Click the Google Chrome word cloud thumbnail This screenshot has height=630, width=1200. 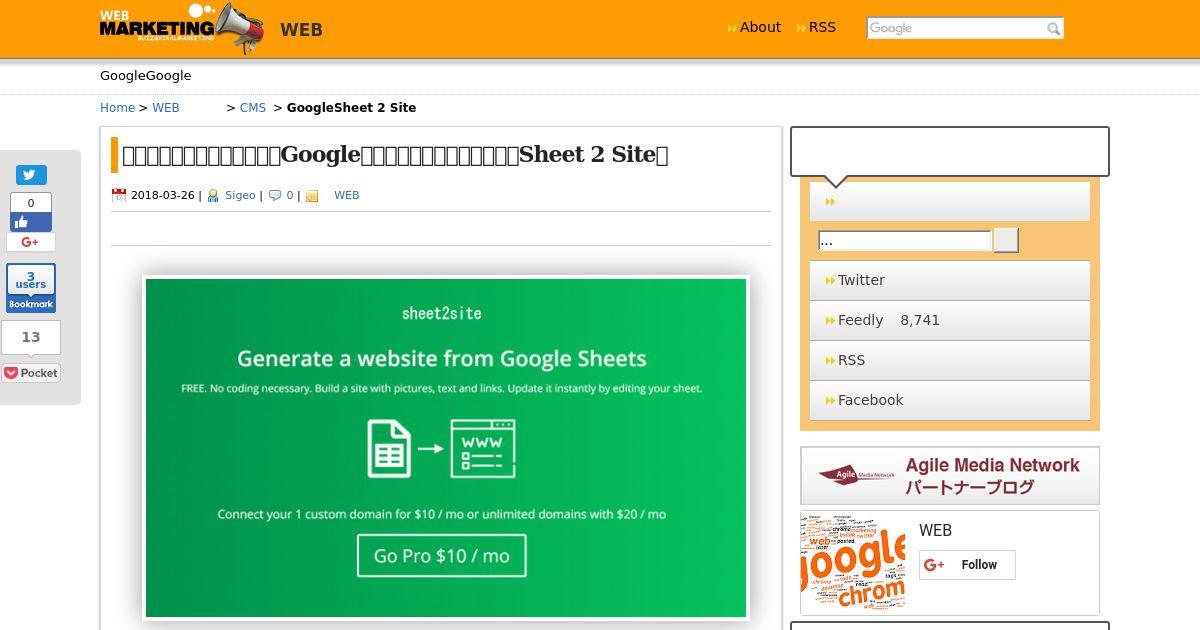tap(855, 562)
